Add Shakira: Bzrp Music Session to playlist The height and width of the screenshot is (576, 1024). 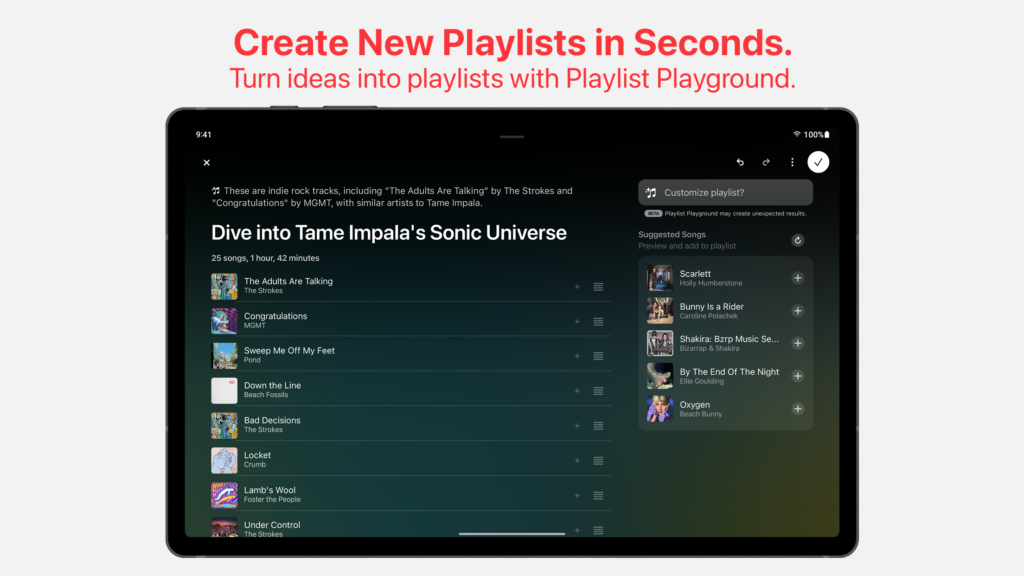[797, 343]
